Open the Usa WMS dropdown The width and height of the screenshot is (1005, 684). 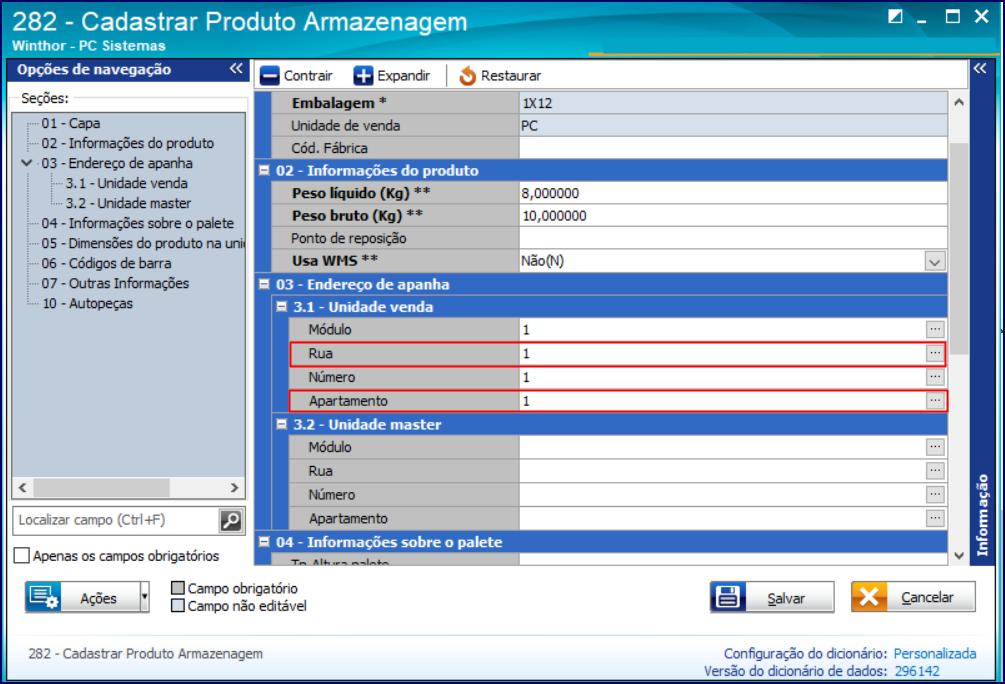[934, 261]
